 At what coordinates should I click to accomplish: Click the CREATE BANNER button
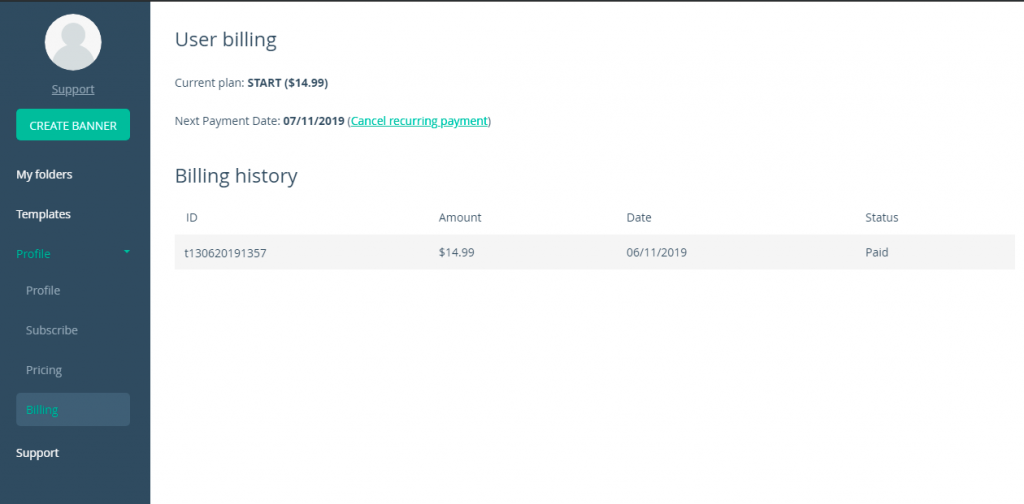(73, 125)
